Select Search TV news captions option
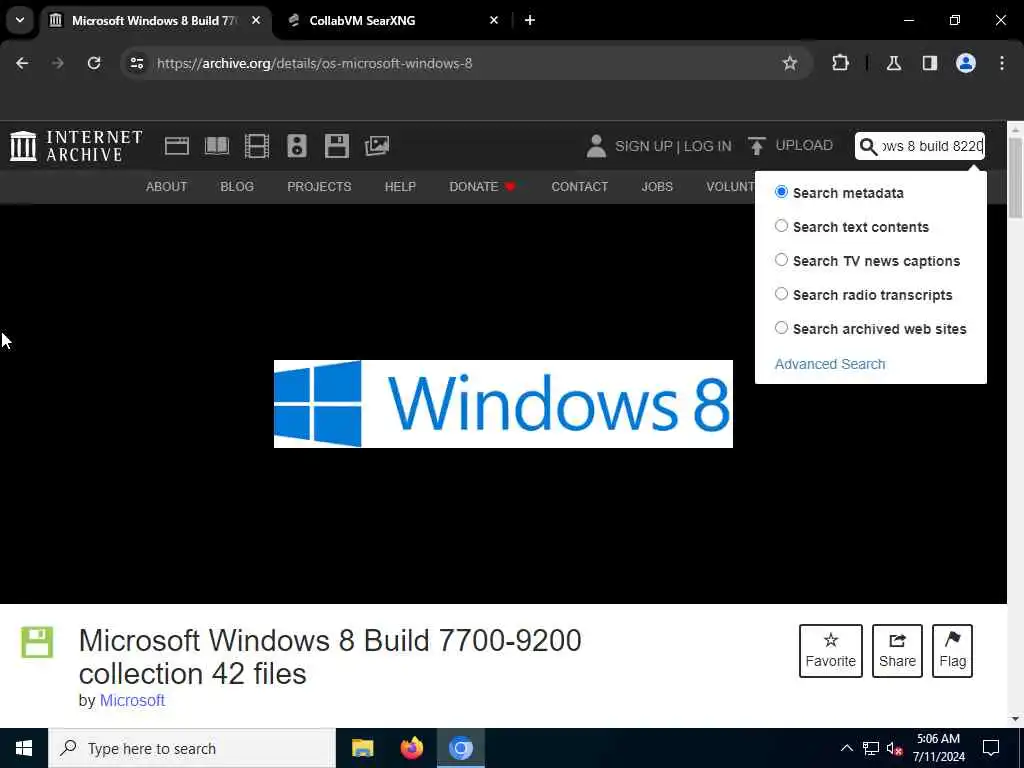 coord(781,260)
